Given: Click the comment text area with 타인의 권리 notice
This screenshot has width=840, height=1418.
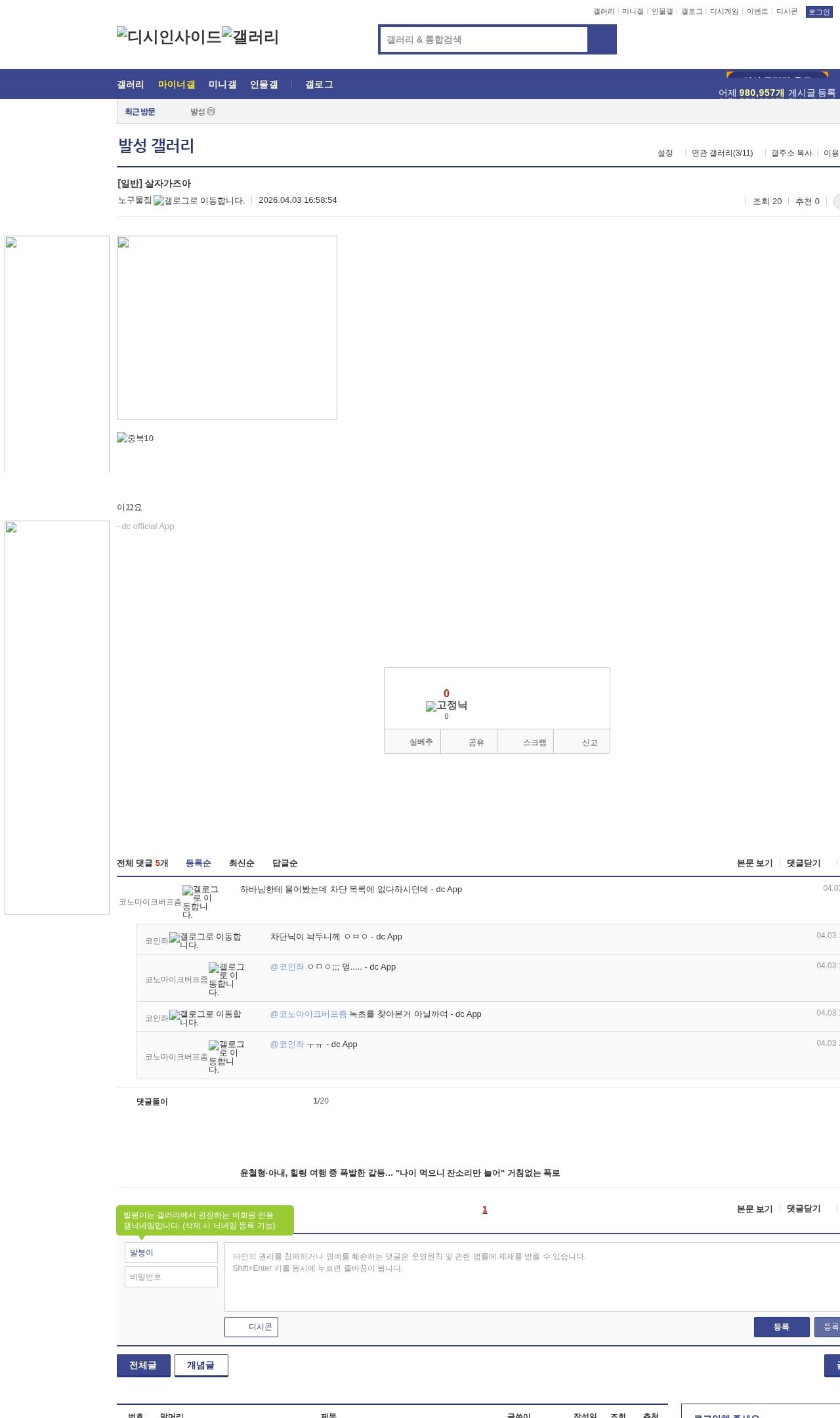Looking at the screenshot, I should 532,1277.
